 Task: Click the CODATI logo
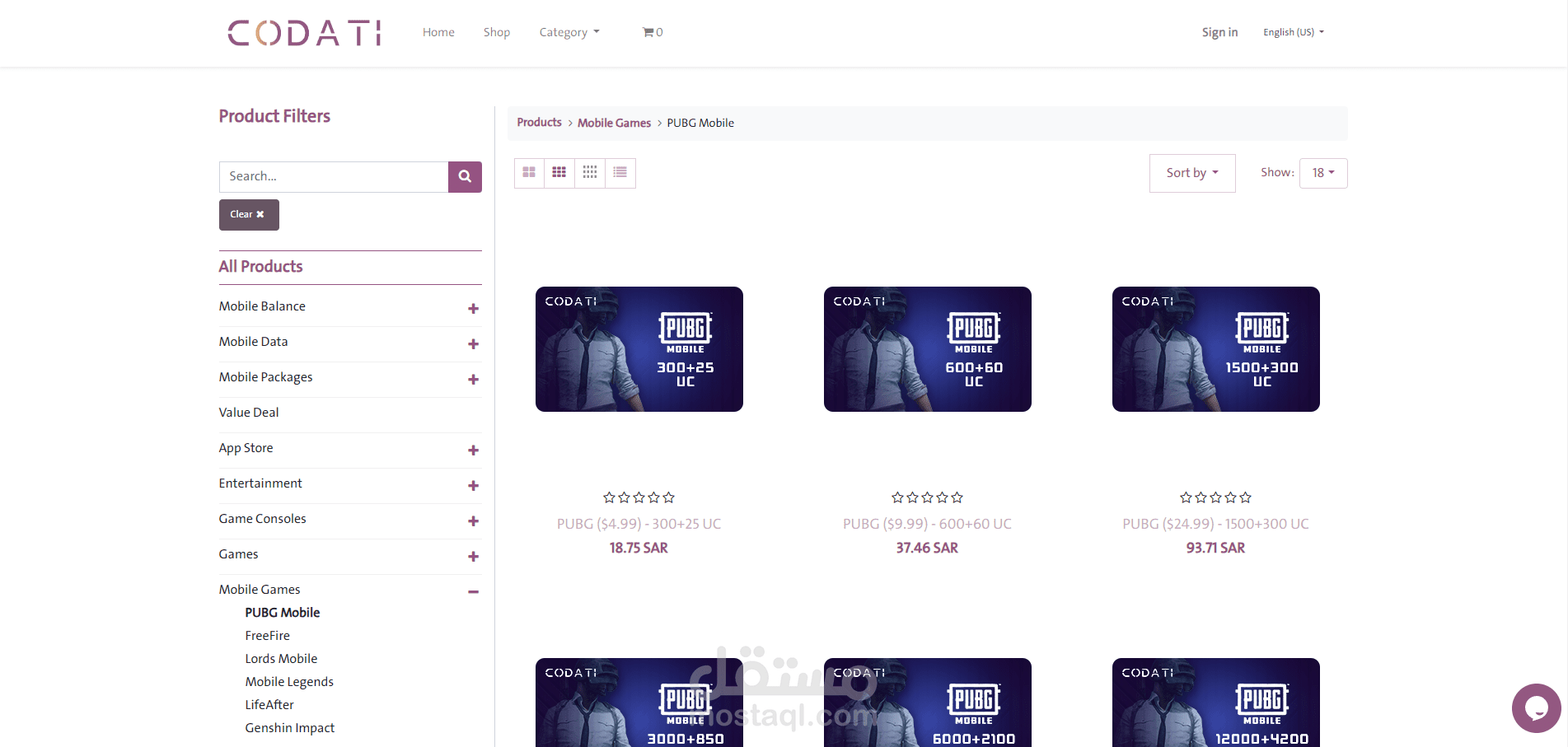click(304, 33)
